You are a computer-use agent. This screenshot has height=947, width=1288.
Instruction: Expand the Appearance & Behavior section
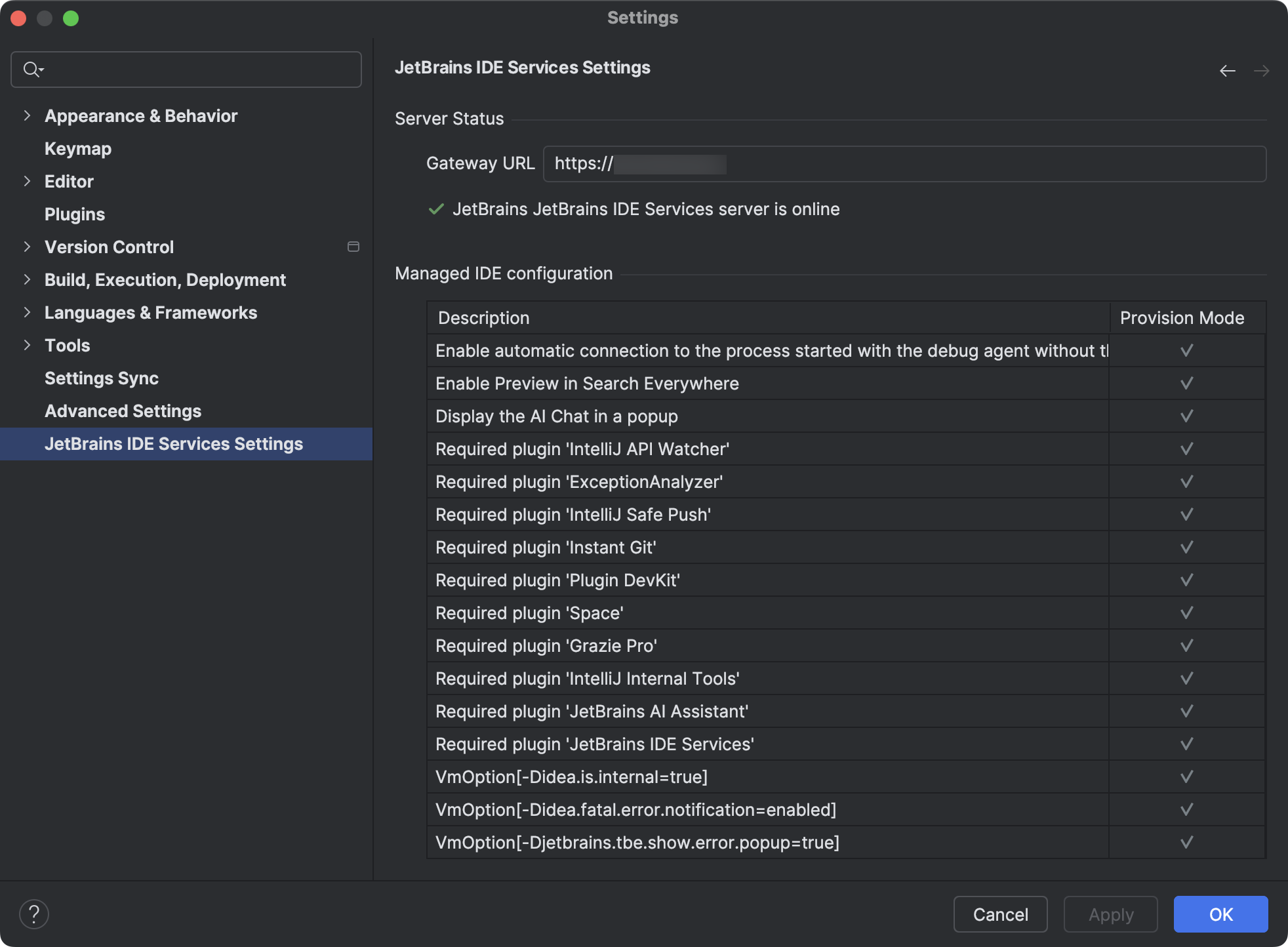click(27, 115)
